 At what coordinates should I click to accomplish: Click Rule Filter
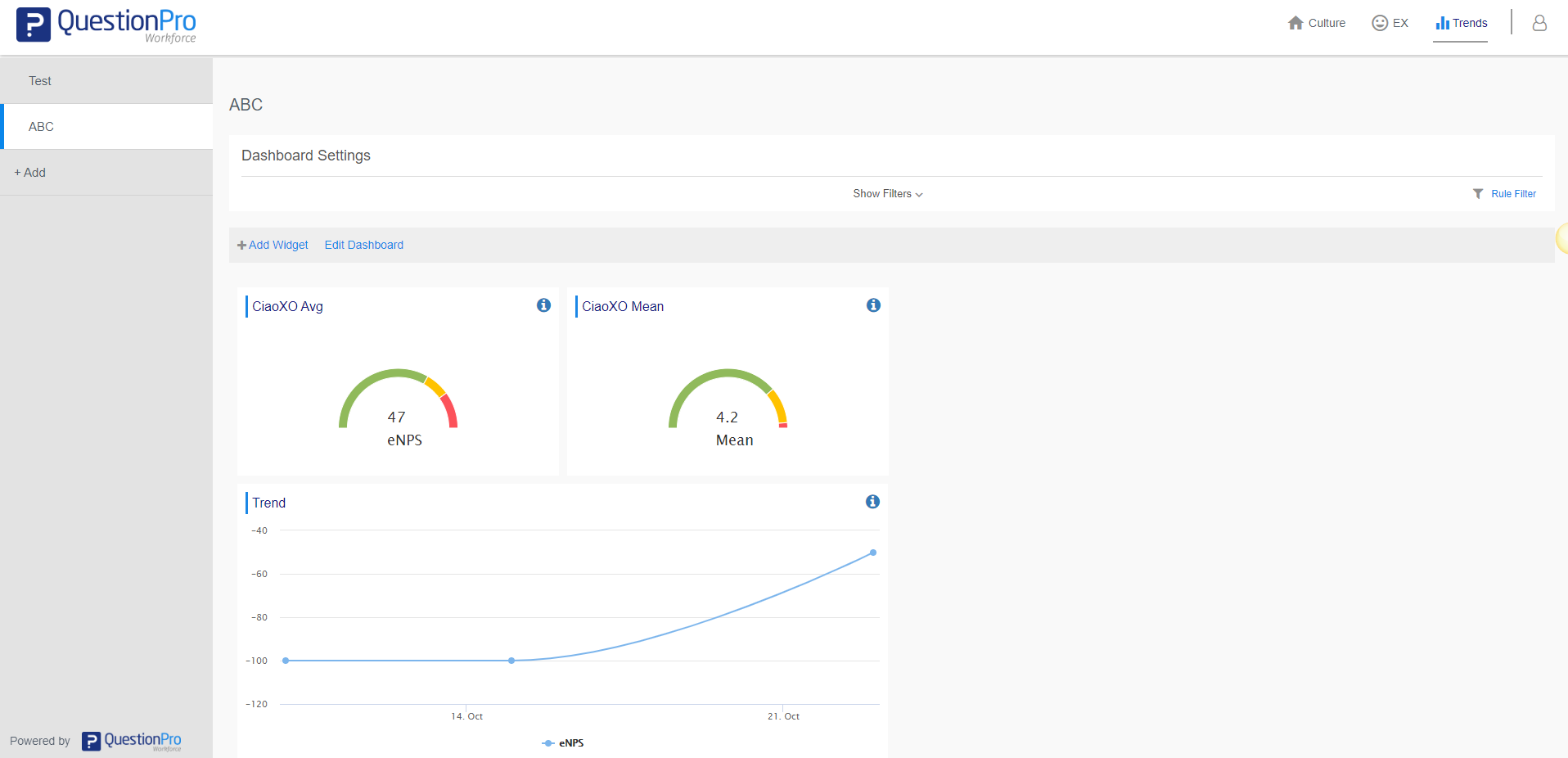(1513, 193)
